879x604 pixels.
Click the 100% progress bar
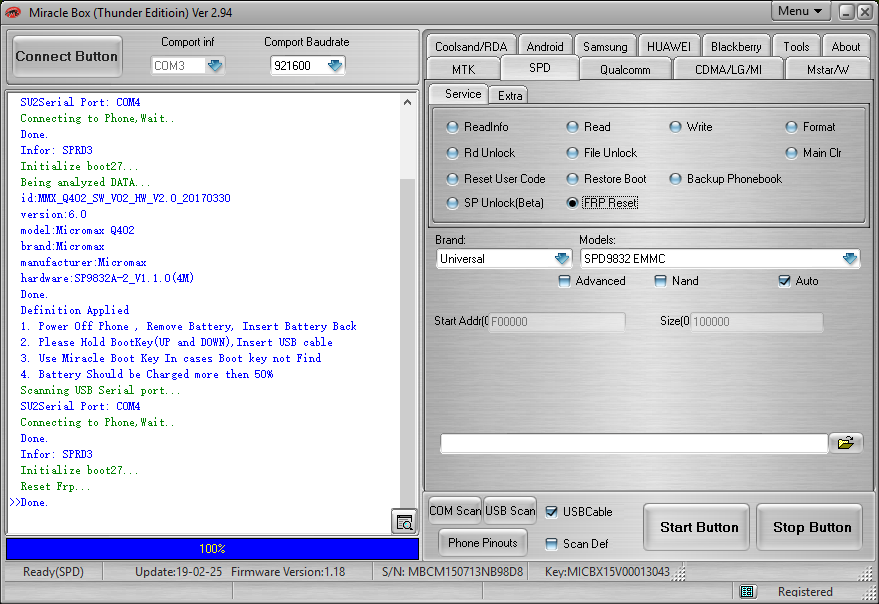pyautogui.click(x=212, y=548)
